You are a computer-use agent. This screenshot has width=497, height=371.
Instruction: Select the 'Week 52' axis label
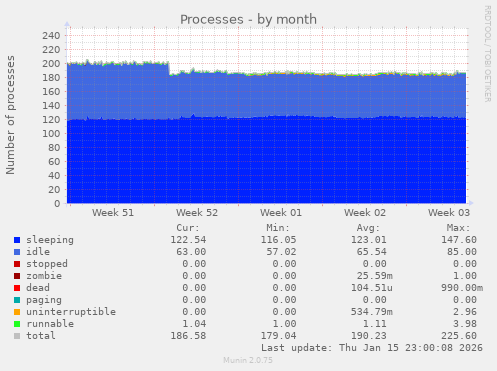point(197,213)
